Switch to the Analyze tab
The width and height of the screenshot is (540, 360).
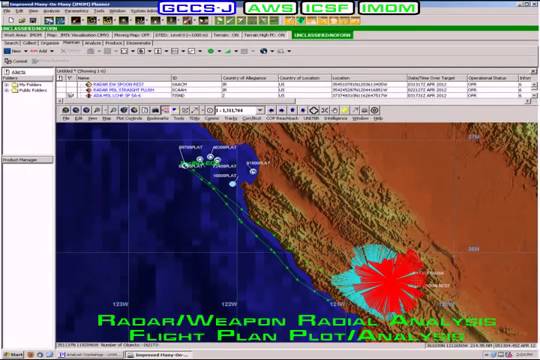[93, 43]
